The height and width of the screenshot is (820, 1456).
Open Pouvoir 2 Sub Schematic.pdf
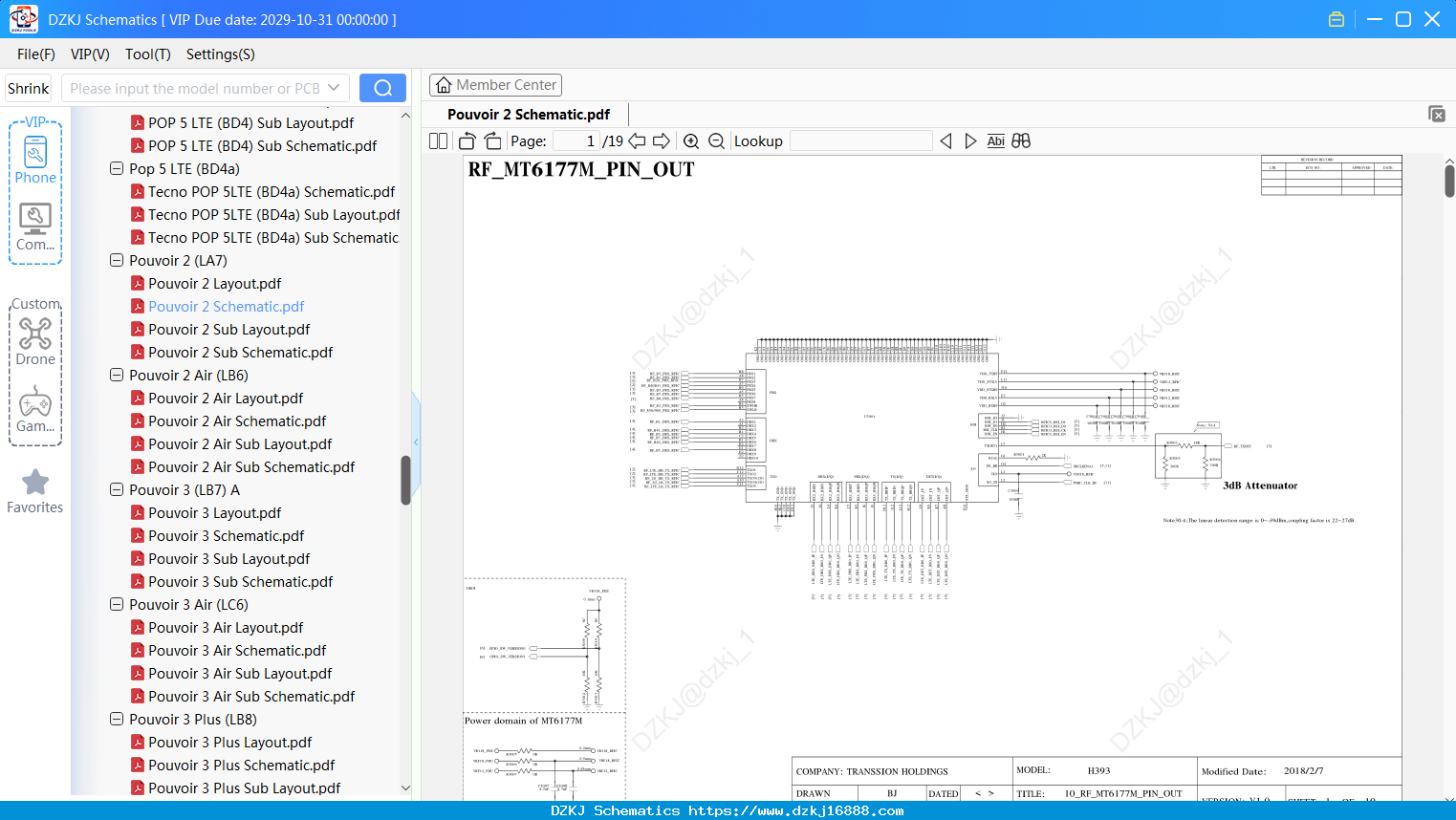click(x=240, y=353)
